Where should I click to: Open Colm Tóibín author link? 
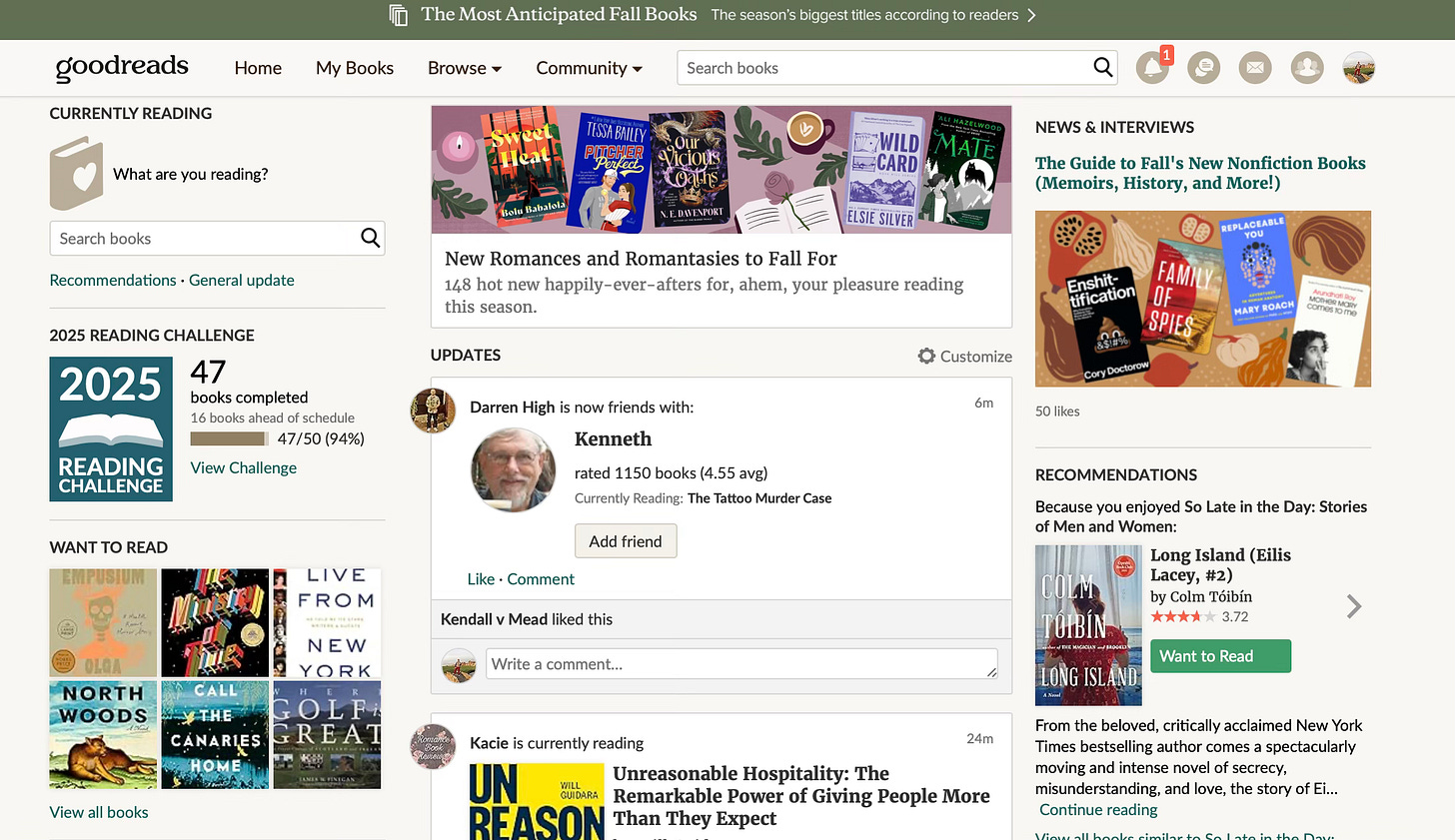1211,596
